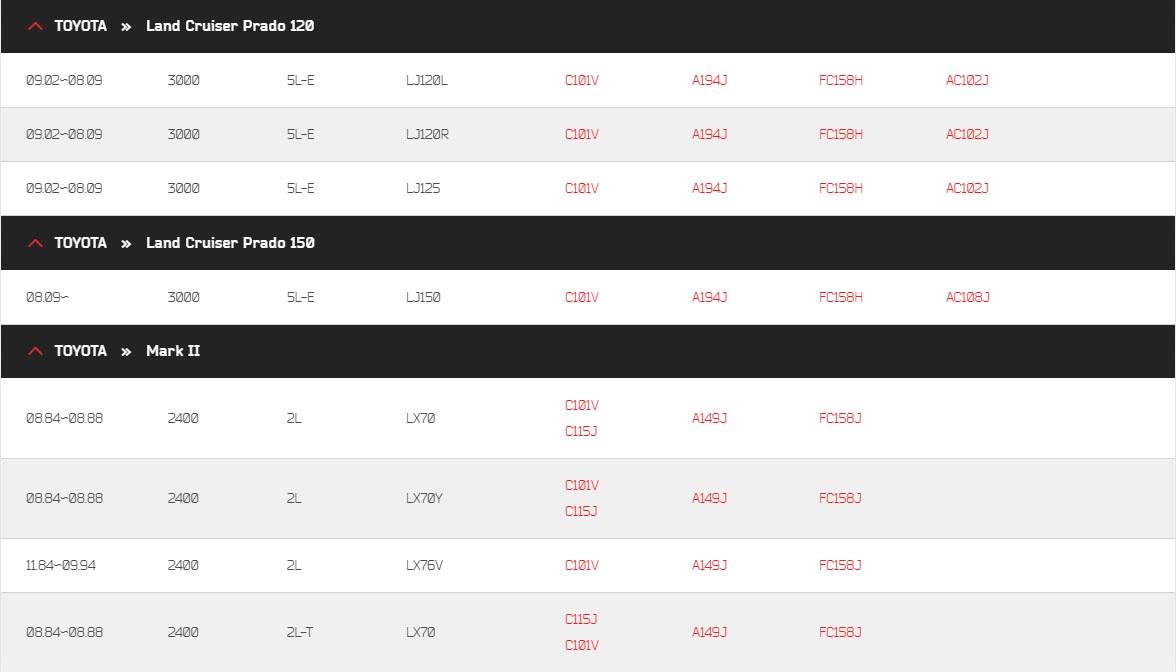Image resolution: width=1176 pixels, height=672 pixels.
Task: Open A194J link in LJ150 row
Action: point(709,297)
